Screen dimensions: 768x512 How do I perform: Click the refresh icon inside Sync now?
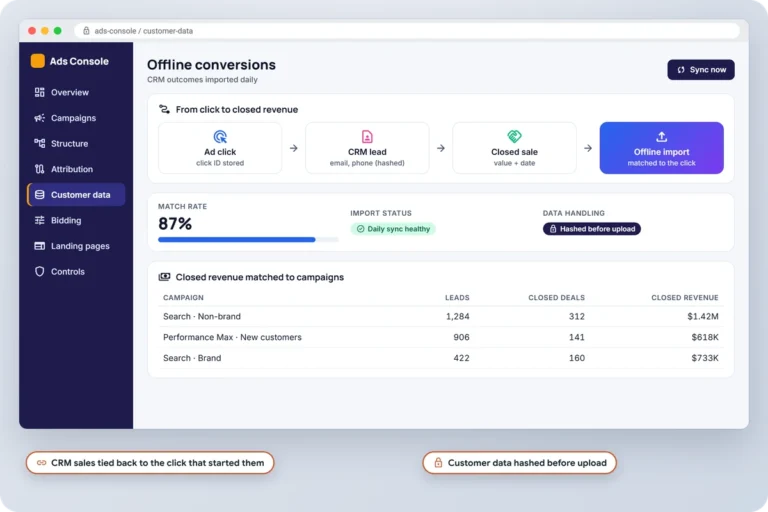(x=681, y=70)
